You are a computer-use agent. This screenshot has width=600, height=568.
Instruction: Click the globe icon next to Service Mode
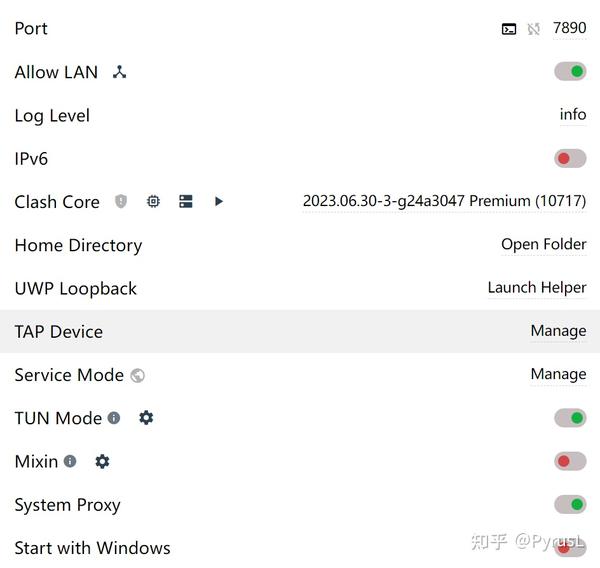point(138,375)
